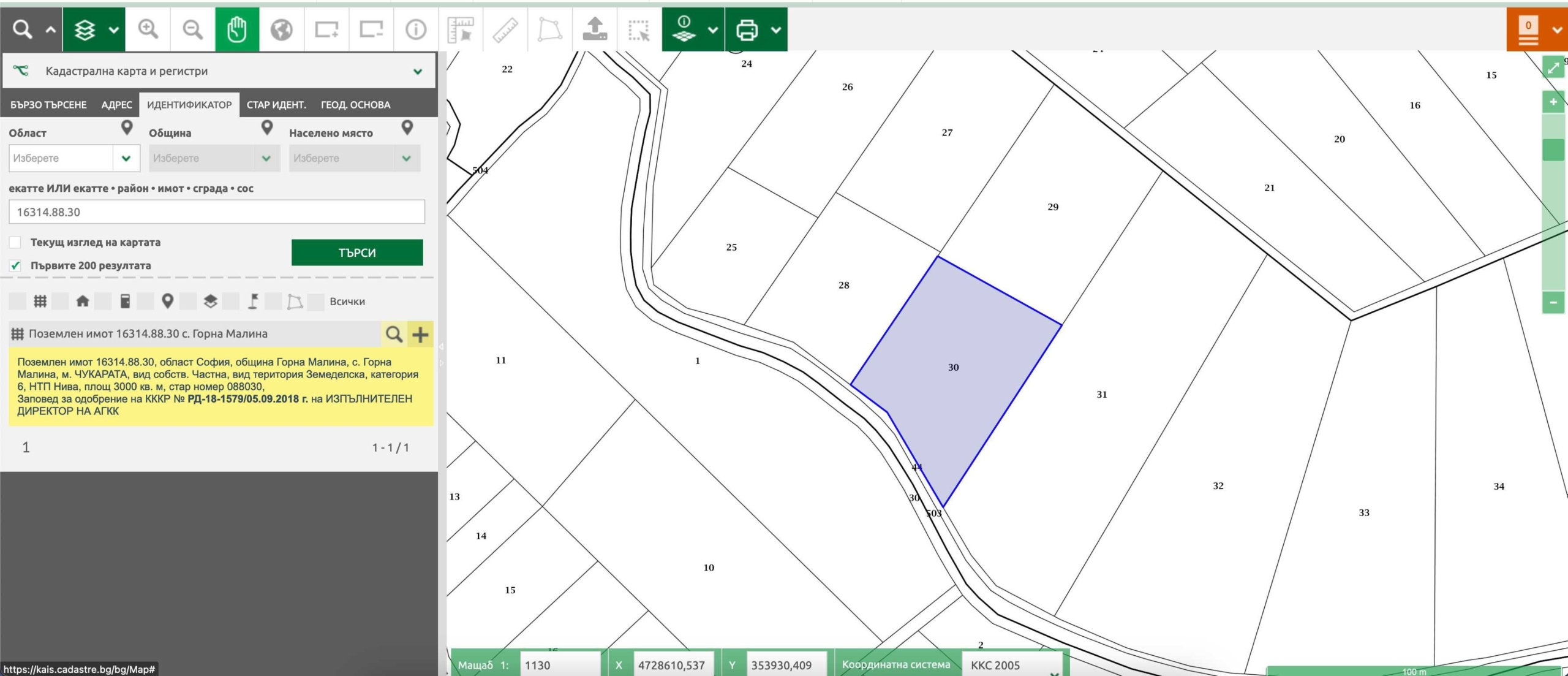This screenshot has width=1568, height=676.
Task: Click the Населено място location pin icon
Action: [x=407, y=127]
